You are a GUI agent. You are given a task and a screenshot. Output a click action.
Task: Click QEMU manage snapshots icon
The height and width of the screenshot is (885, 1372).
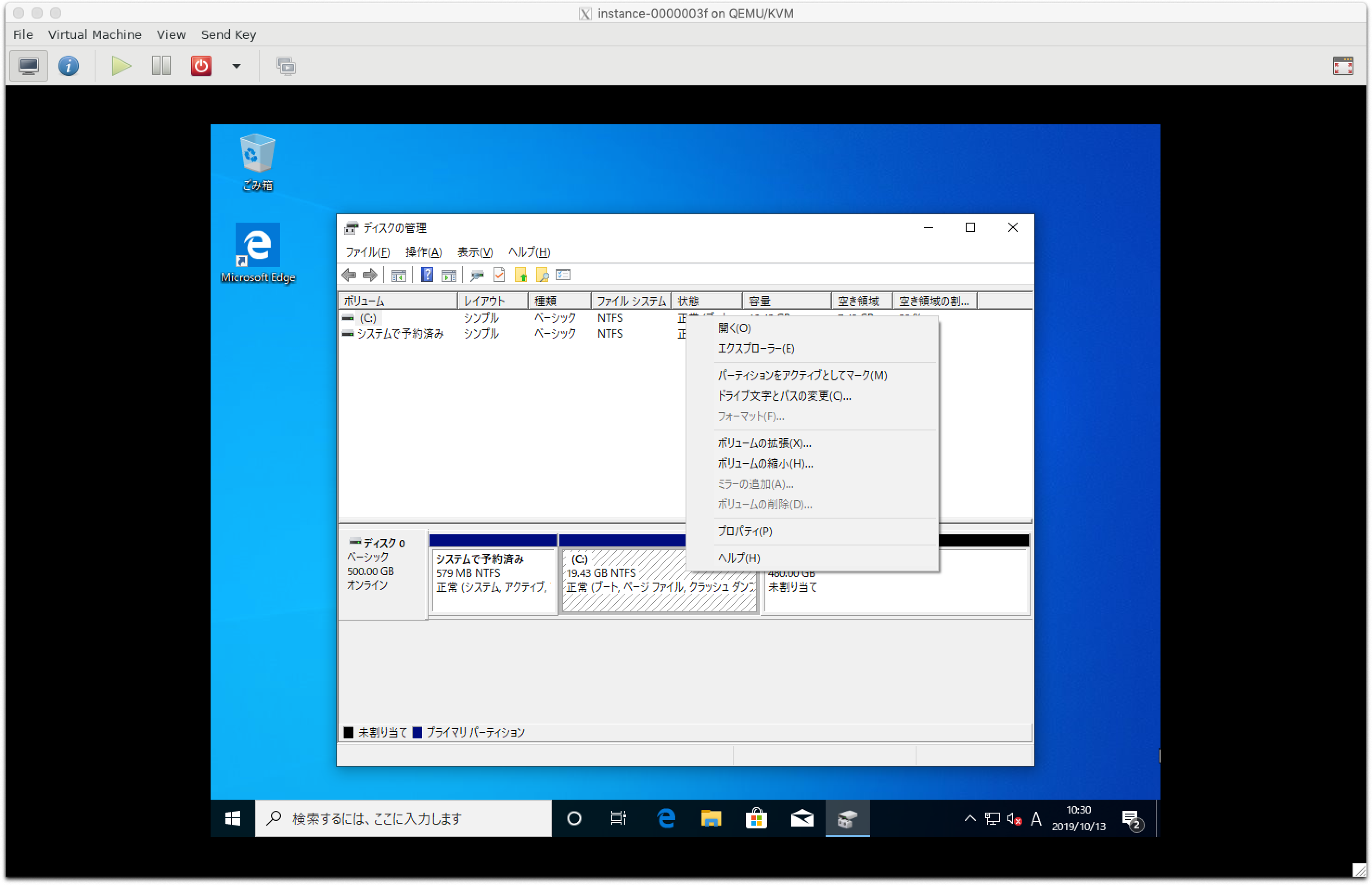click(x=286, y=66)
